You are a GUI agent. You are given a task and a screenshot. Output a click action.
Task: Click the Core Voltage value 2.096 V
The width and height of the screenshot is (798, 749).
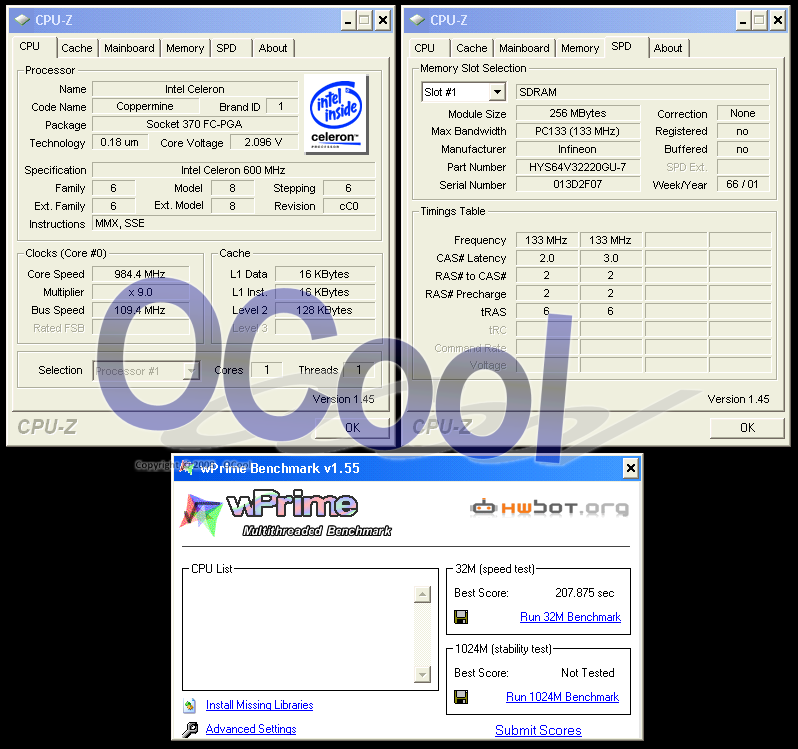pos(264,142)
